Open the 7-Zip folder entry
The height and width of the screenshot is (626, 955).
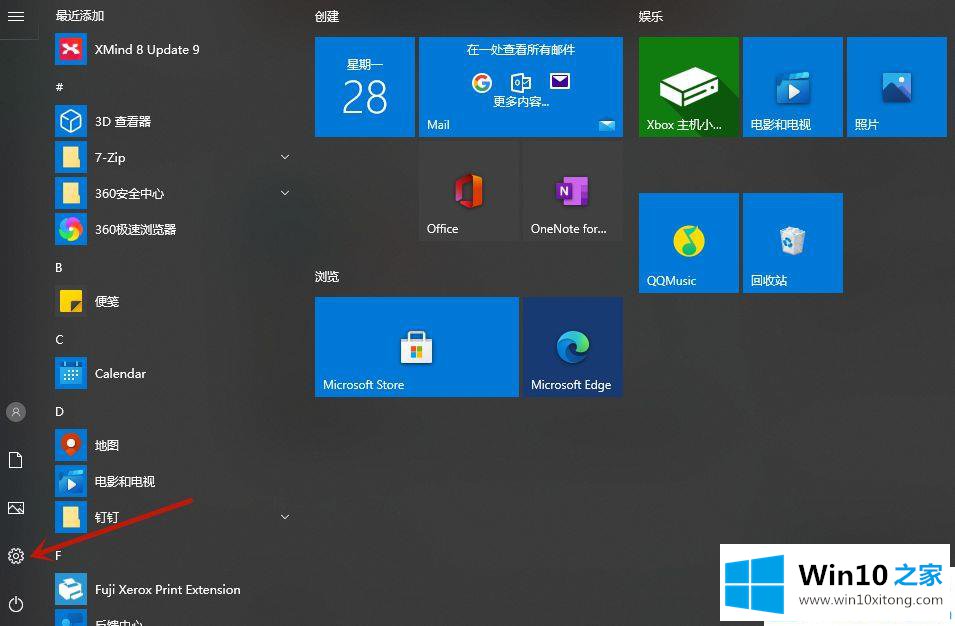[172, 157]
